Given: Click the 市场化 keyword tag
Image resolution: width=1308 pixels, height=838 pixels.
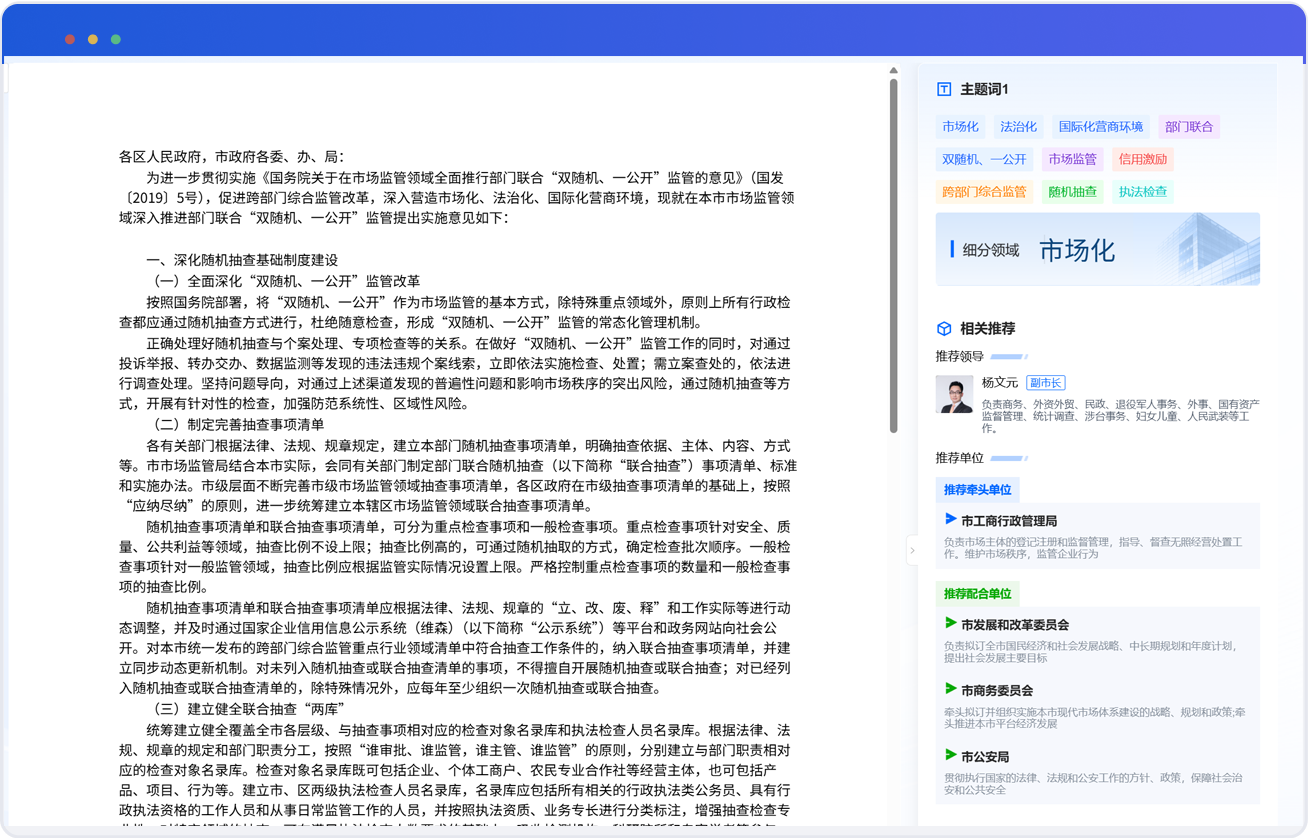Looking at the screenshot, I should coord(960,127).
